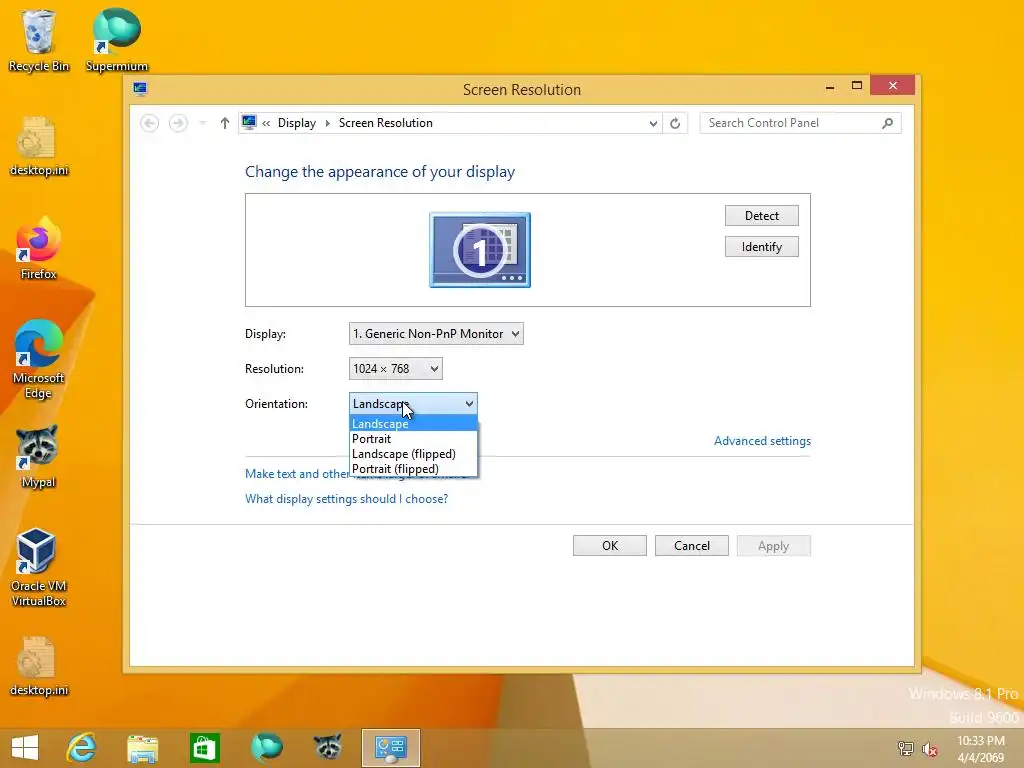Click Screen Resolution in the breadcrumb path
Image resolution: width=1024 pixels, height=768 pixels.
pos(385,123)
